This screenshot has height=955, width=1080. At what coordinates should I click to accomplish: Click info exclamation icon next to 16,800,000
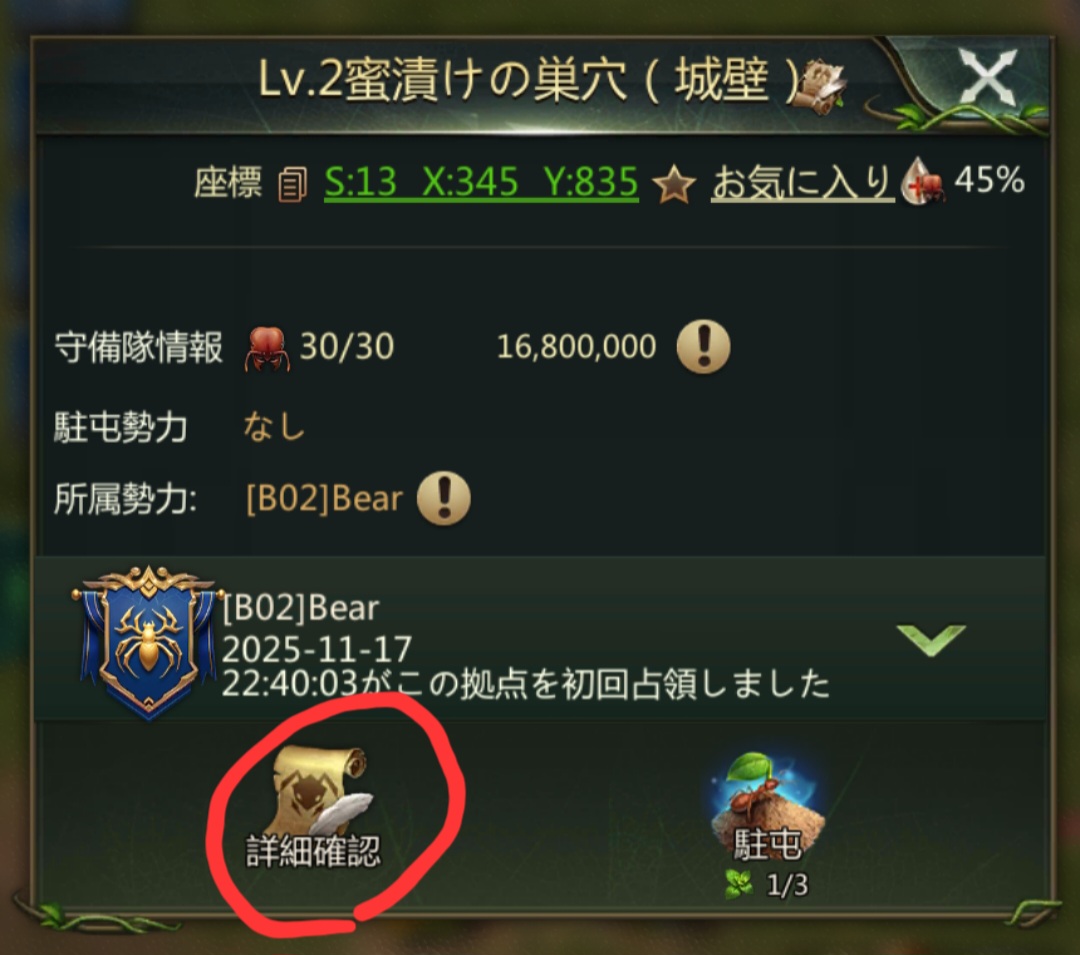(703, 346)
